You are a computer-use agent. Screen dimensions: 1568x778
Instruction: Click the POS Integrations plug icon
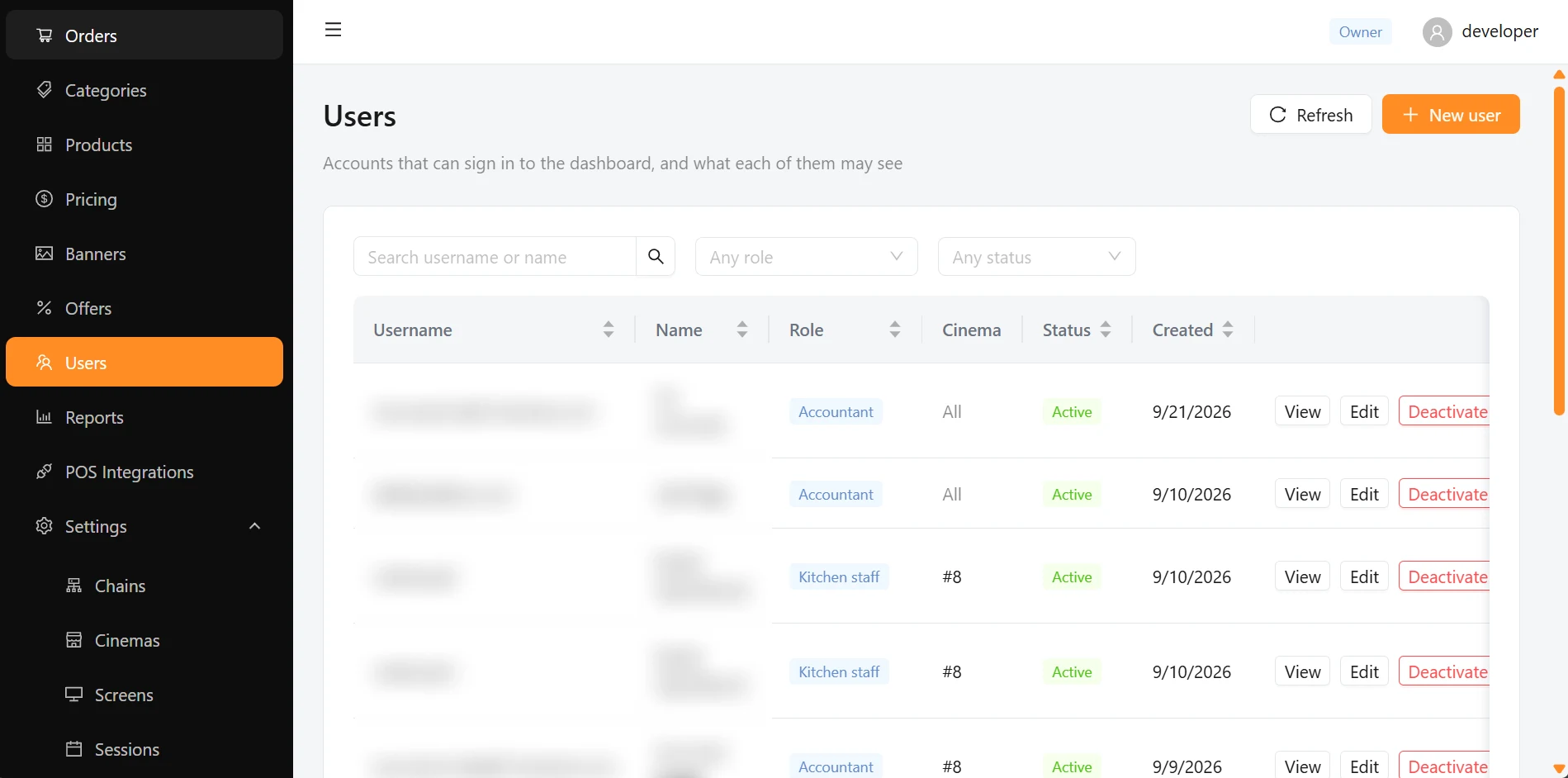pyautogui.click(x=45, y=472)
